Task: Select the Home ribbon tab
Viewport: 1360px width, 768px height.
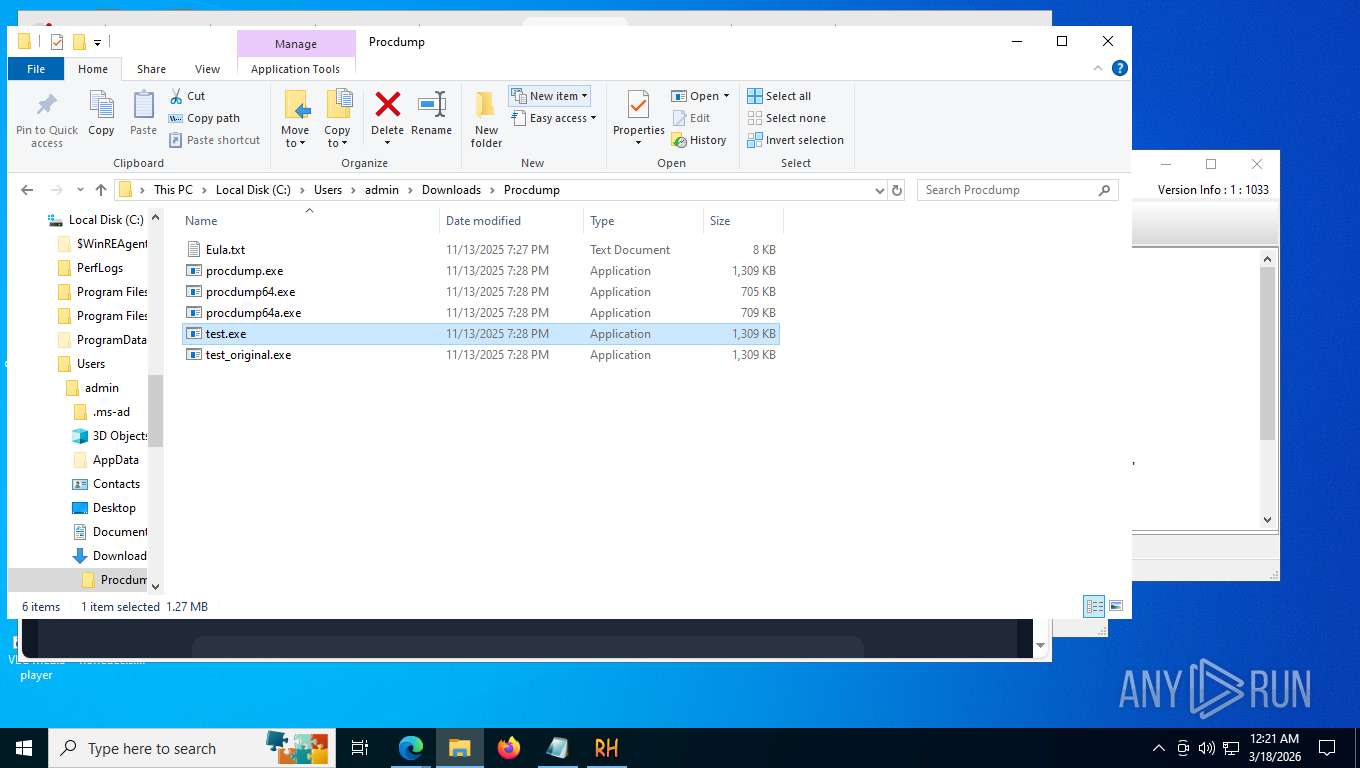Action: (x=93, y=69)
